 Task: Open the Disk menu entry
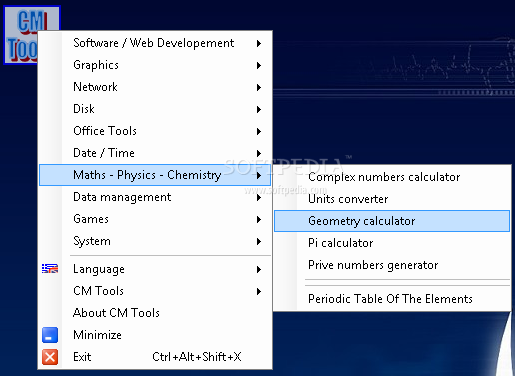(x=155, y=109)
